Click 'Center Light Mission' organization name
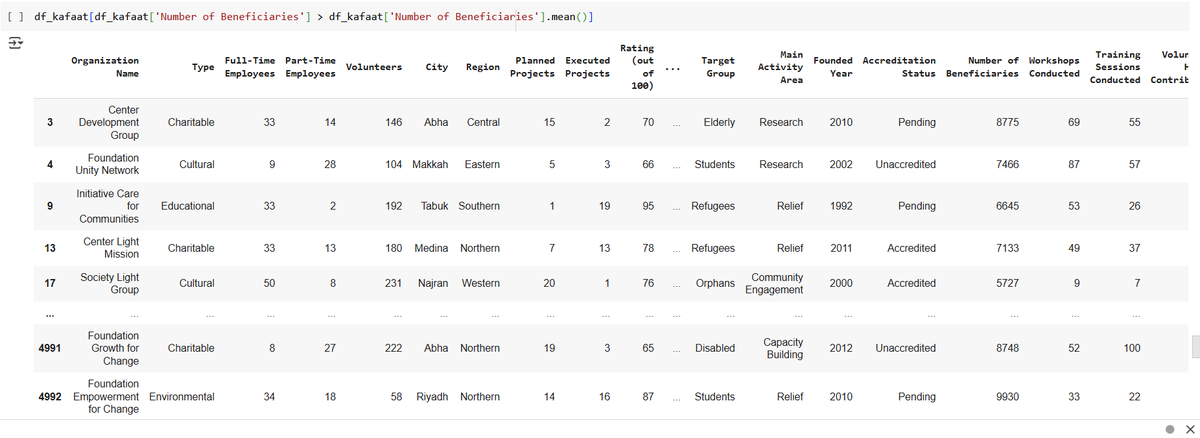Screen dimensions: 1200x438 (x=111, y=248)
